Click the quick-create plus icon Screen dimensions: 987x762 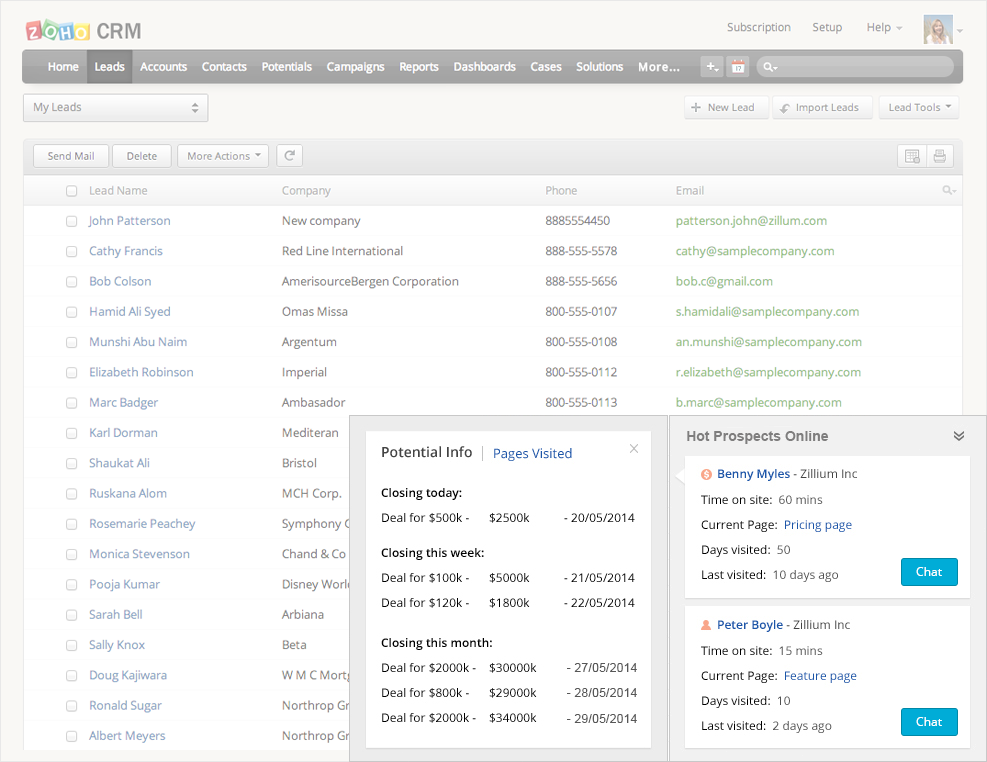712,67
